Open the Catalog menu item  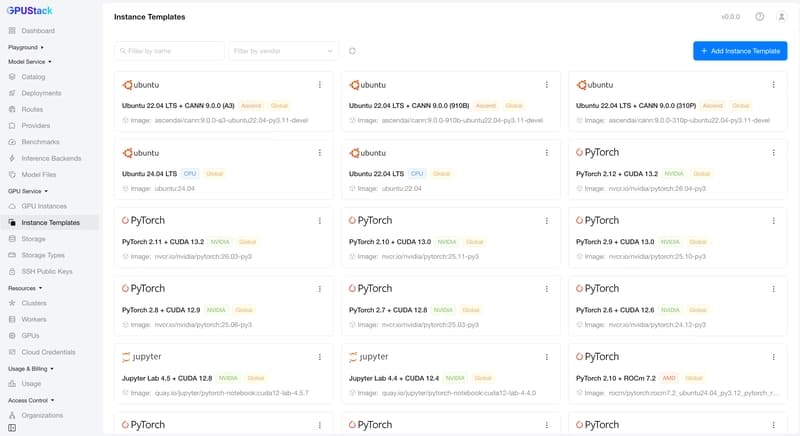point(33,76)
